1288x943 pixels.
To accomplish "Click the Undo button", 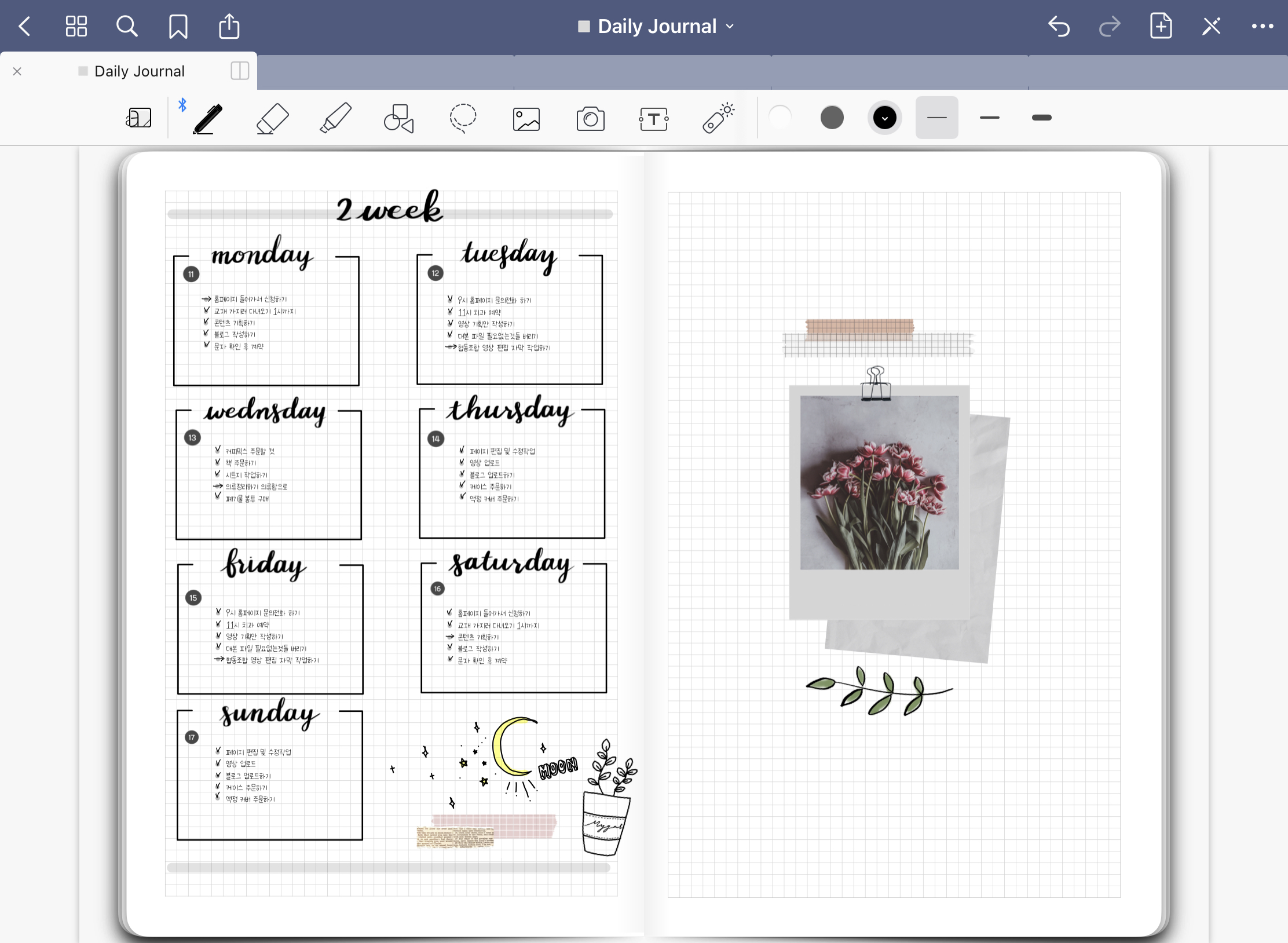I will pos(1059,26).
